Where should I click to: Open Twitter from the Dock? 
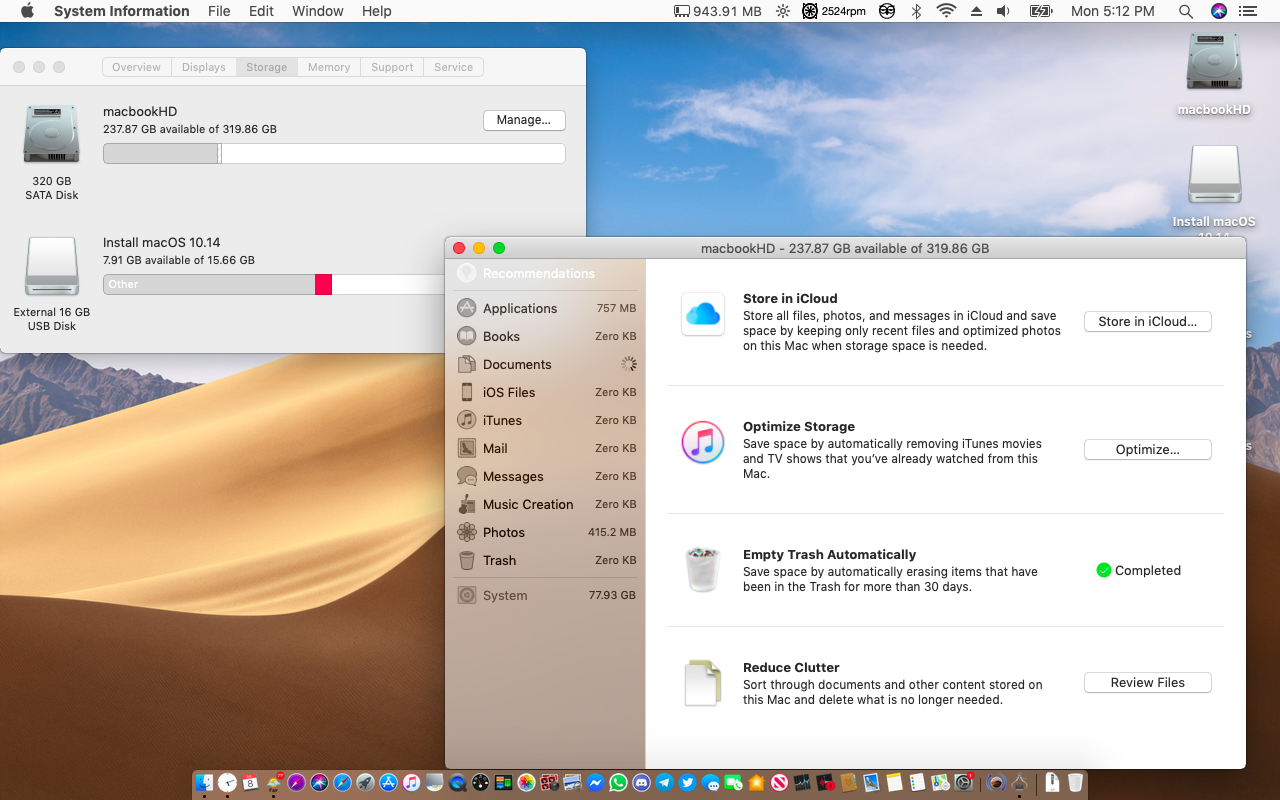click(x=688, y=783)
